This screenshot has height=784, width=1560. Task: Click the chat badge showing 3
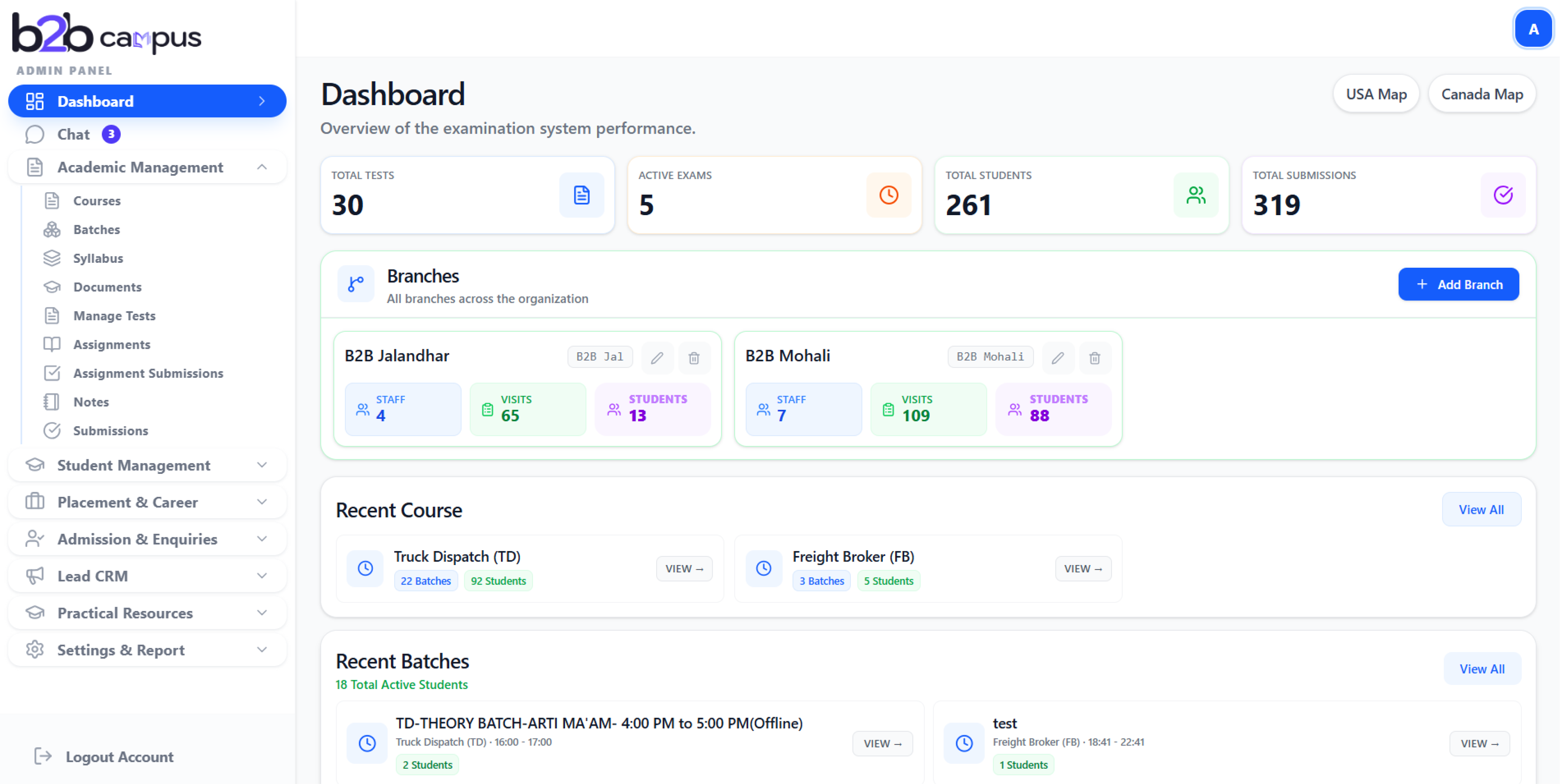click(x=111, y=134)
